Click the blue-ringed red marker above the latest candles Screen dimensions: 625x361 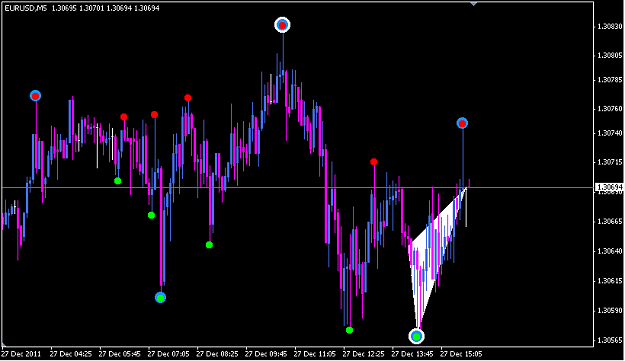coord(462,124)
